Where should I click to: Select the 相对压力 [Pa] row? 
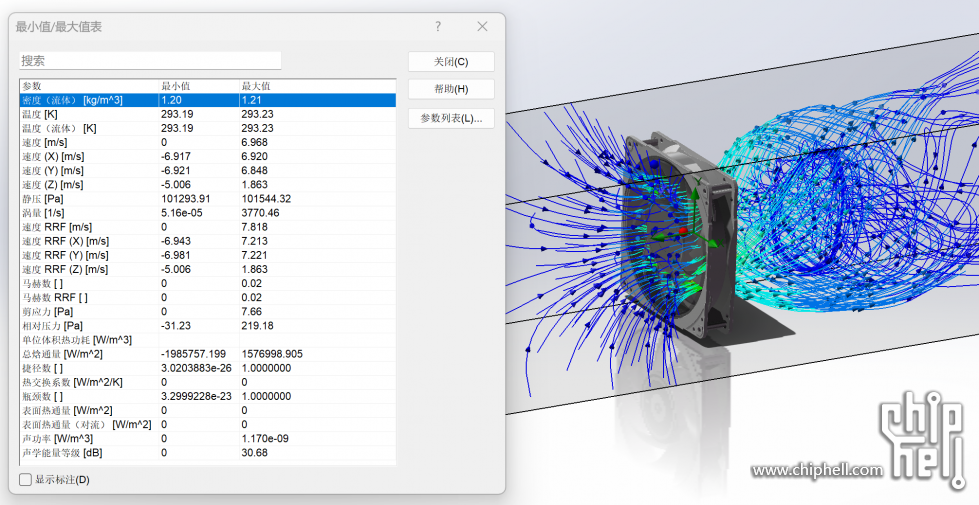coord(208,326)
